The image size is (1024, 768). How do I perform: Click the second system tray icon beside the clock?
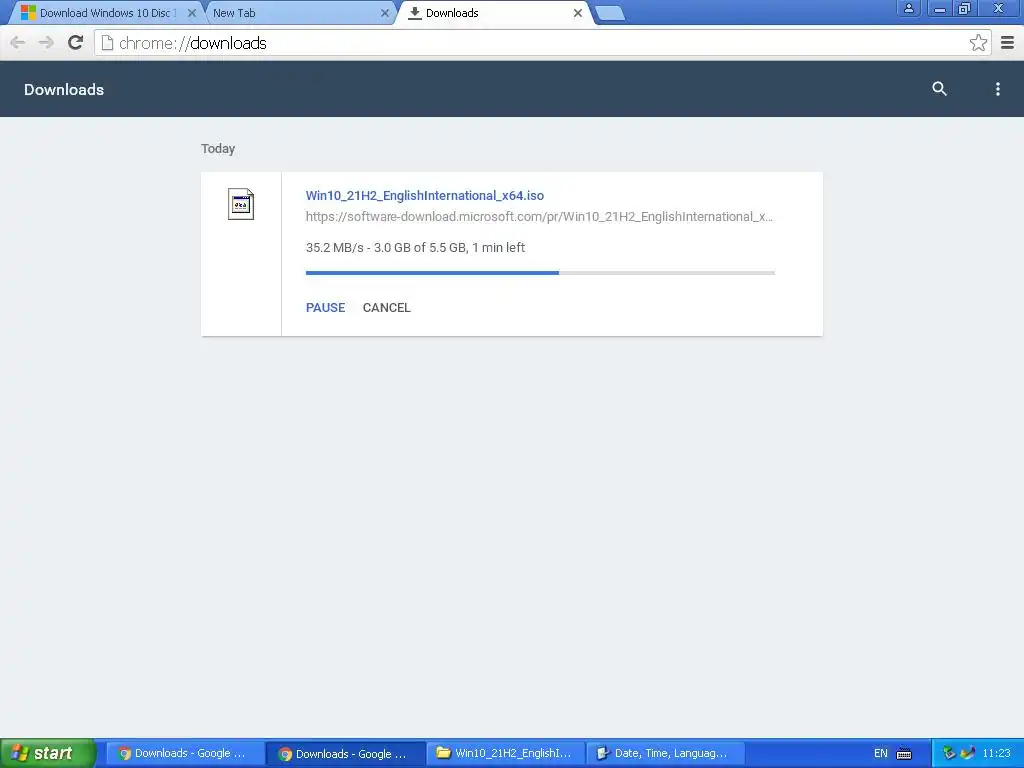968,753
